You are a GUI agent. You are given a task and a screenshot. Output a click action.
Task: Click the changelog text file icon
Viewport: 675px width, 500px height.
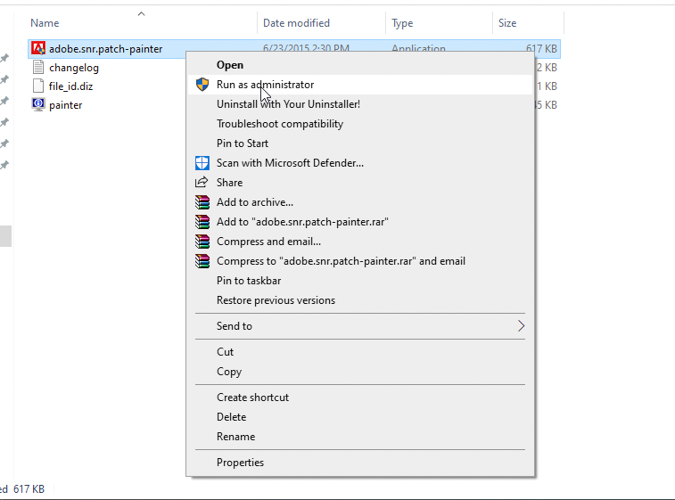click(x=38, y=67)
